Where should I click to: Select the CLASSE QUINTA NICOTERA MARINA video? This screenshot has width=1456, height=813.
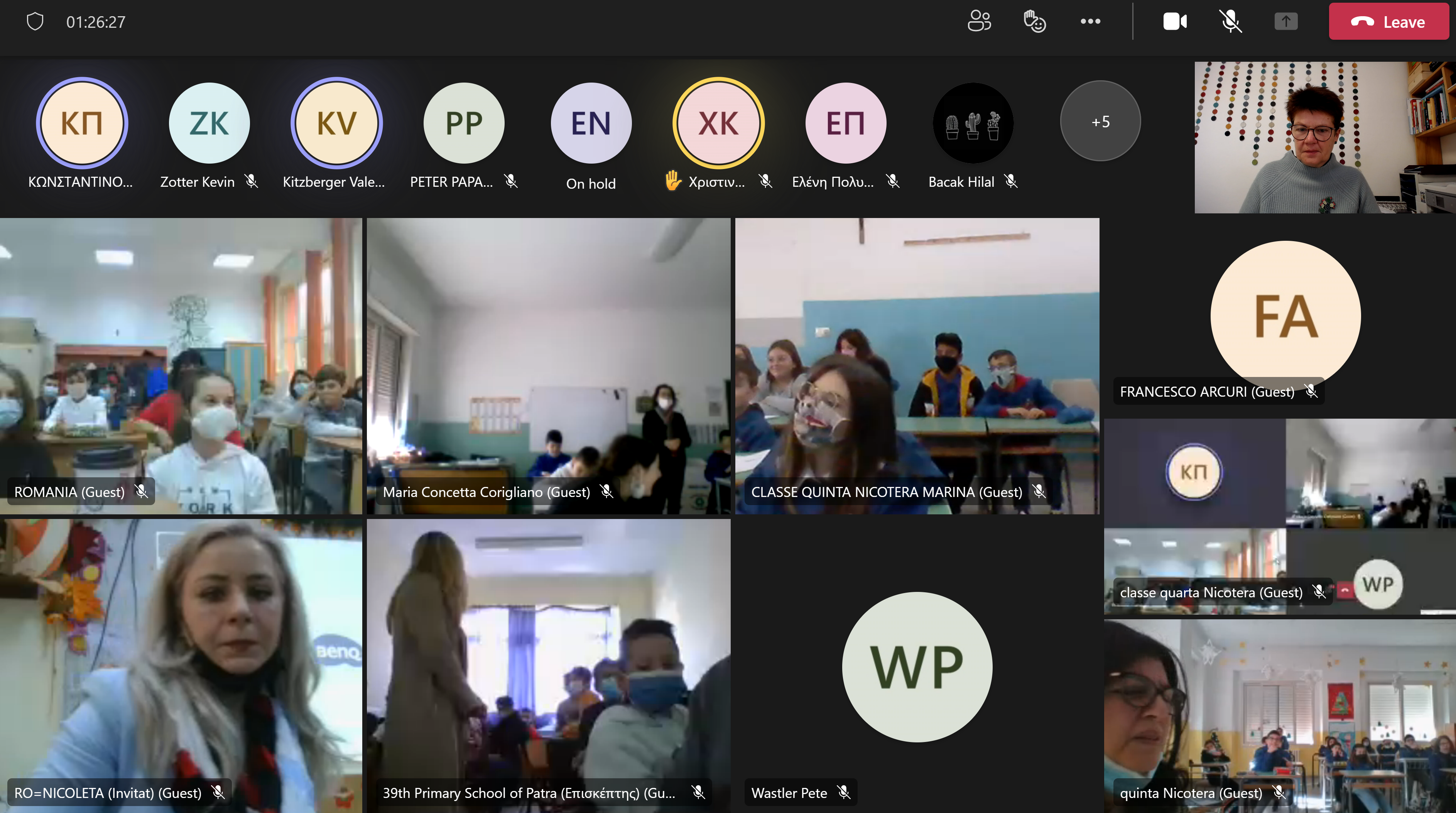point(917,366)
